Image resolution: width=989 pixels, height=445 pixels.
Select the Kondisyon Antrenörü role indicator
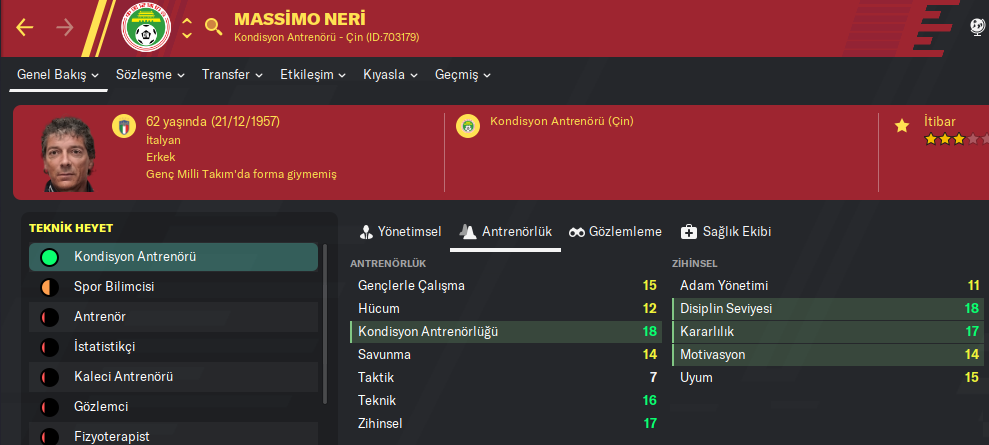[49, 257]
